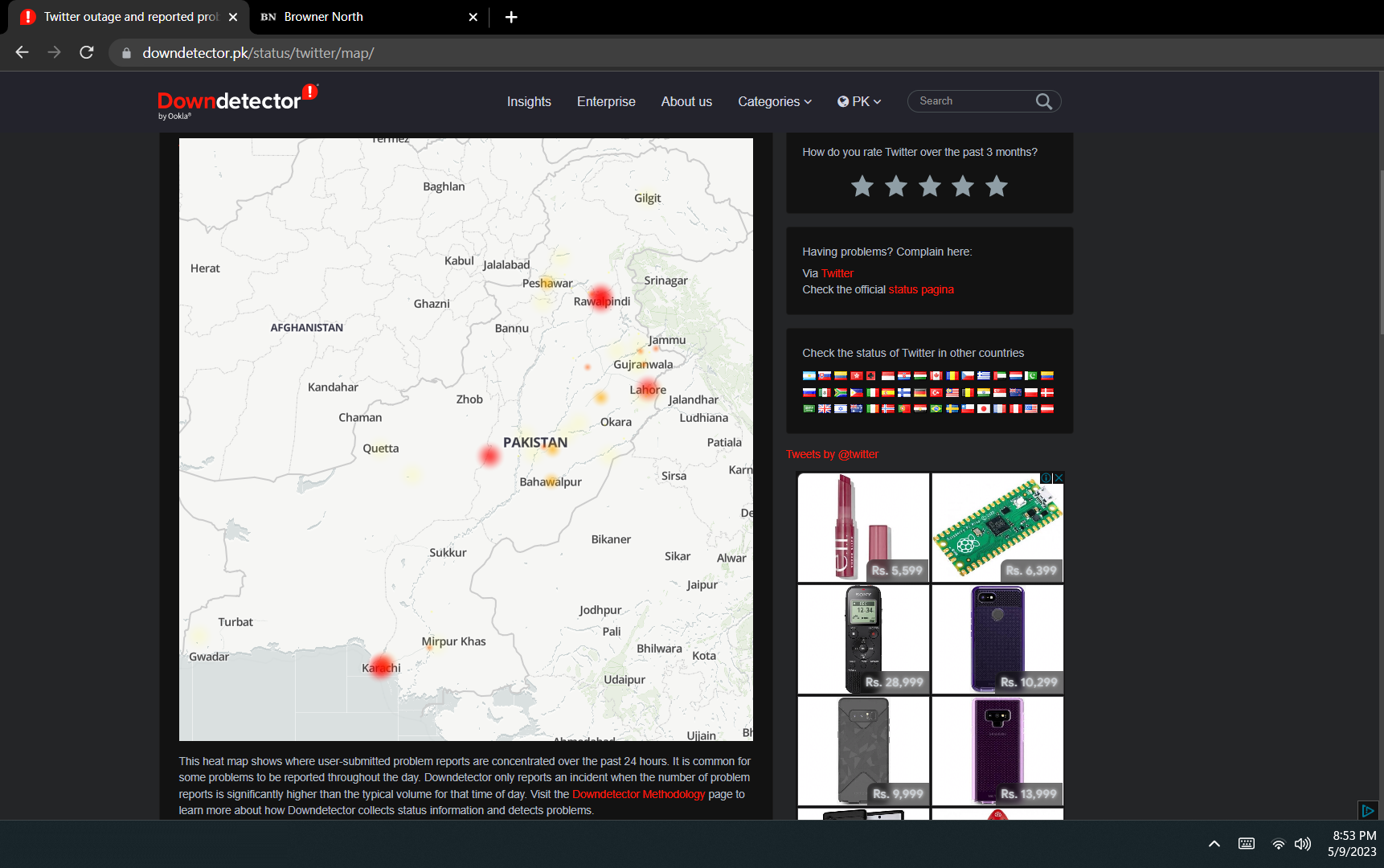Viewport: 1384px width, 868px height.
Task: Select the Saudi Arabia flag
Action: (x=809, y=408)
